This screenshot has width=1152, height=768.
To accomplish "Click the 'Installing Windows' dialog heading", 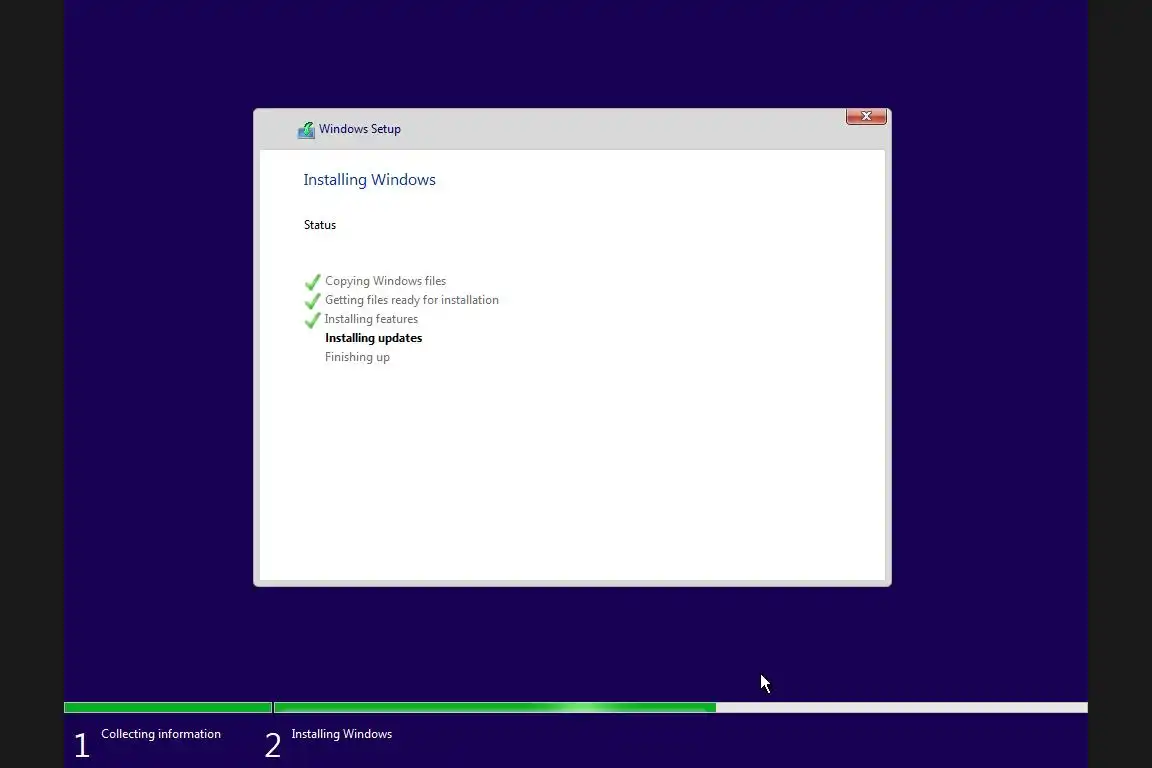I will coord(370,180).
